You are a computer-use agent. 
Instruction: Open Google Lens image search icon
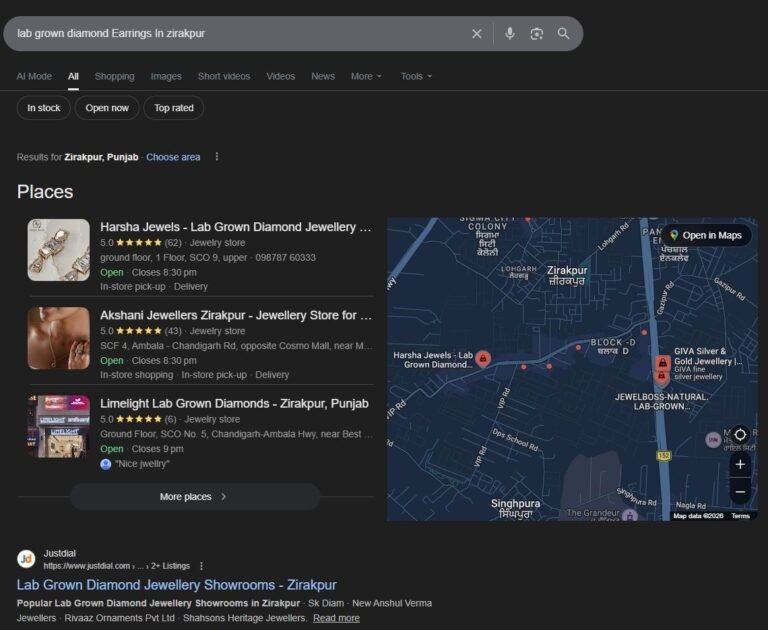click(537, 34)
